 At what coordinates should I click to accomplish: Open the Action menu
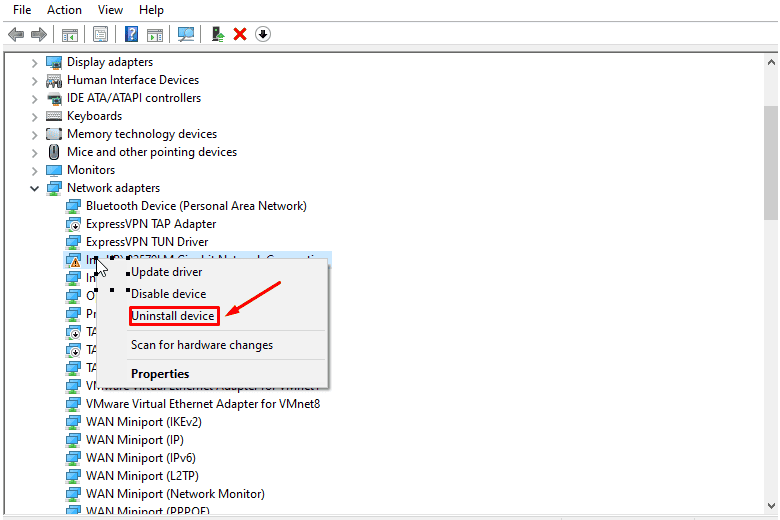click(64, 10)
